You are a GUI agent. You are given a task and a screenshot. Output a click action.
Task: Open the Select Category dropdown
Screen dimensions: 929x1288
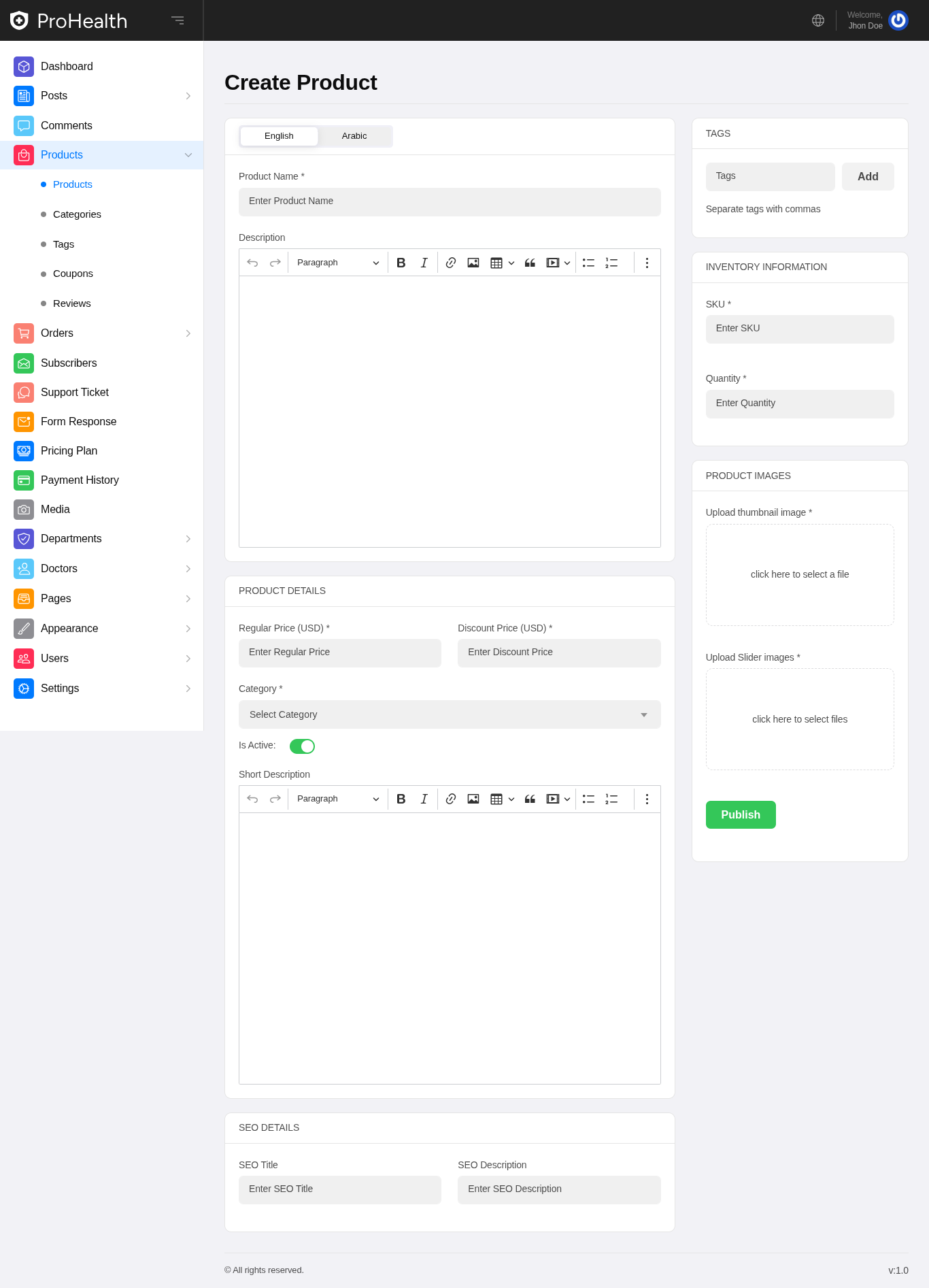click(450, 714)
